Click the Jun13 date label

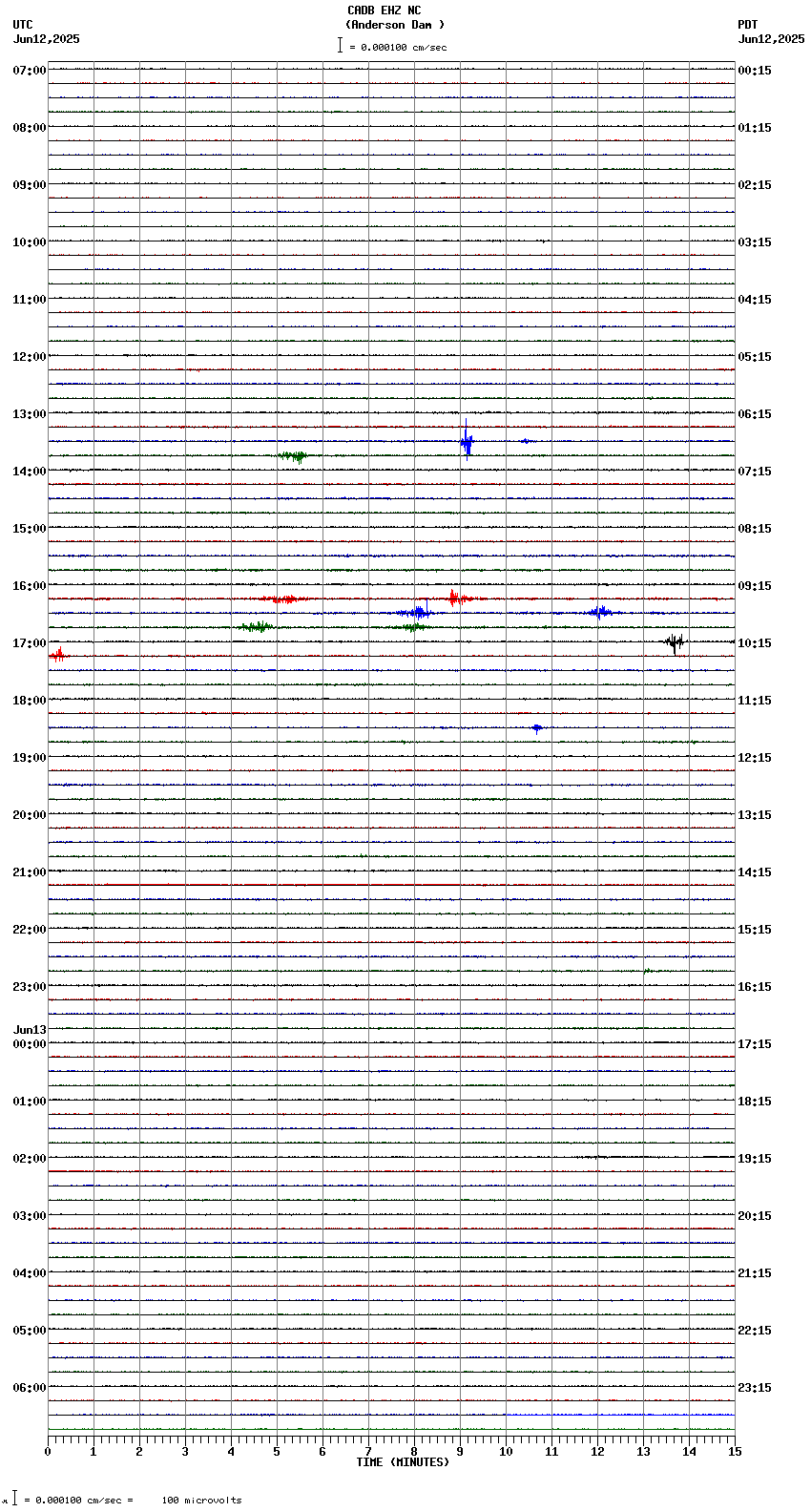[30, 1030]
